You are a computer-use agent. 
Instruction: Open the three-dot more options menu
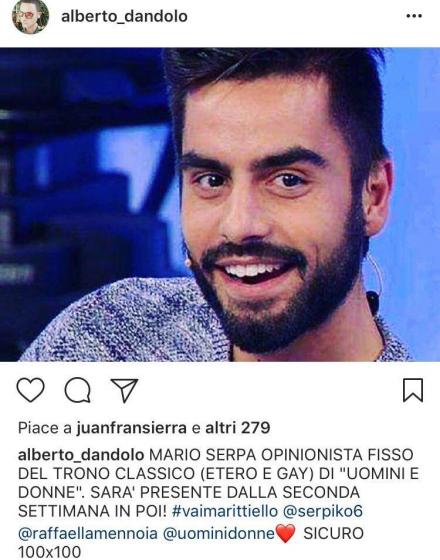414,16
